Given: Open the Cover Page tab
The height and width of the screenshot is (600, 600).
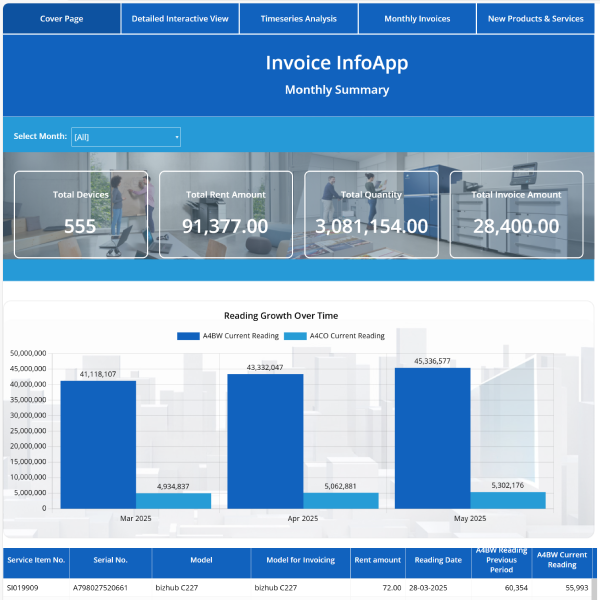Looking at the screenshot, I should (62, 18).
